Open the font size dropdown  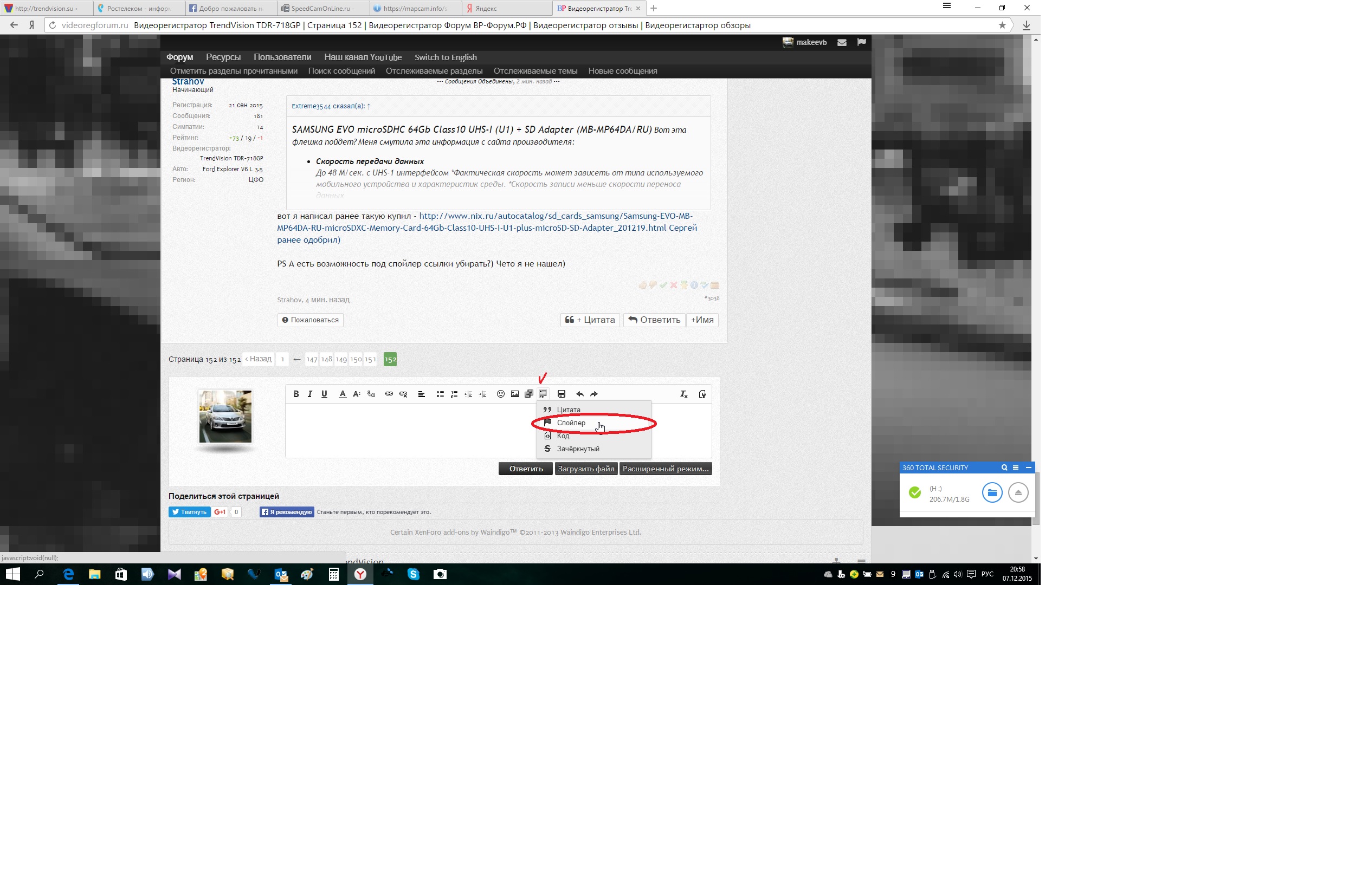[x=356, y=394]
